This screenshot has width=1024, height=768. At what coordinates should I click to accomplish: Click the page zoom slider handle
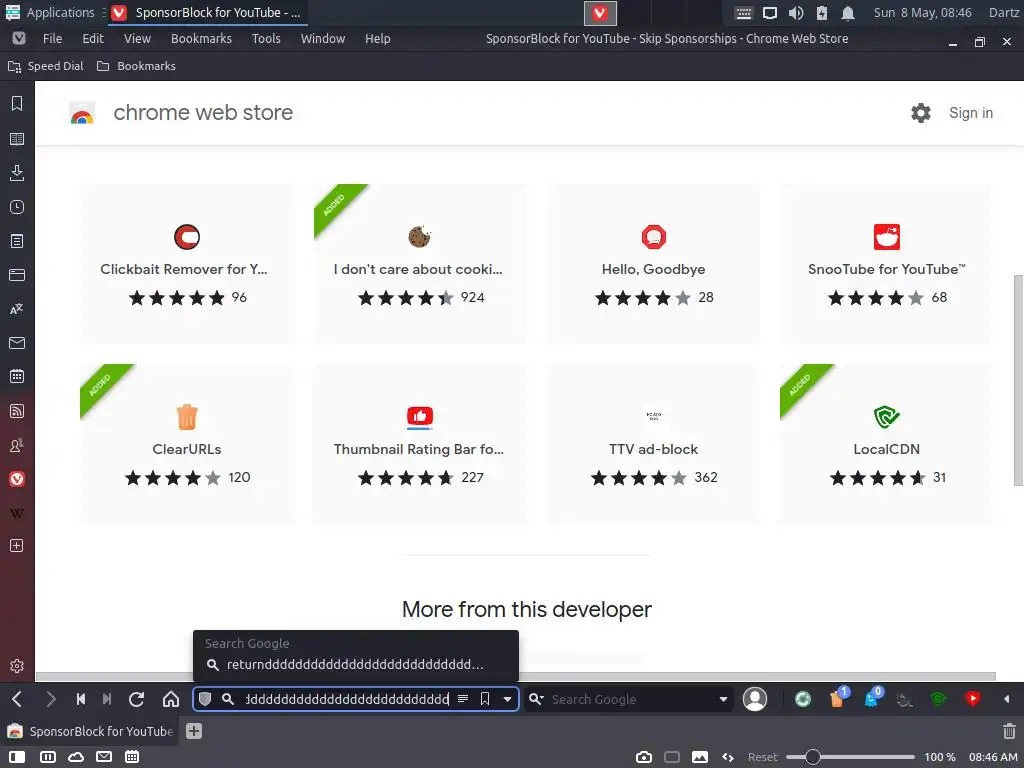[812, 757]
